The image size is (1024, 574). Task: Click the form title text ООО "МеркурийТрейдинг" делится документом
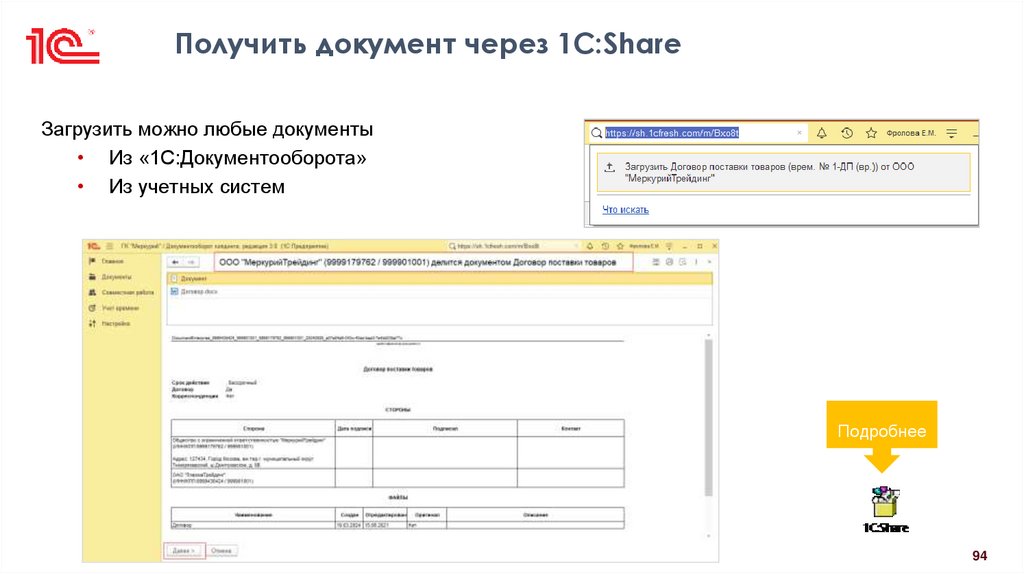(417, 263)
